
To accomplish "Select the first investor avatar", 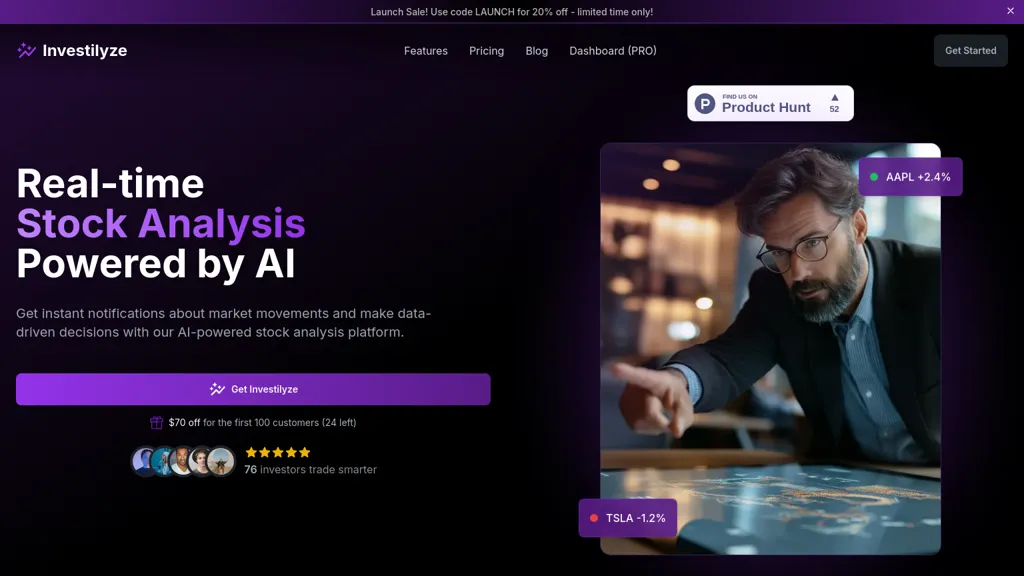I will (x=144, y=461).
